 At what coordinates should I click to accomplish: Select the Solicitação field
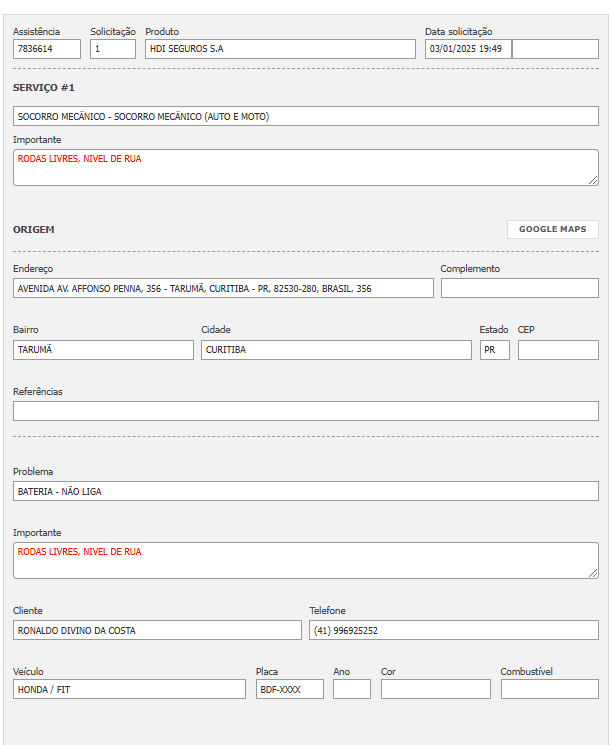pos(112,49)
